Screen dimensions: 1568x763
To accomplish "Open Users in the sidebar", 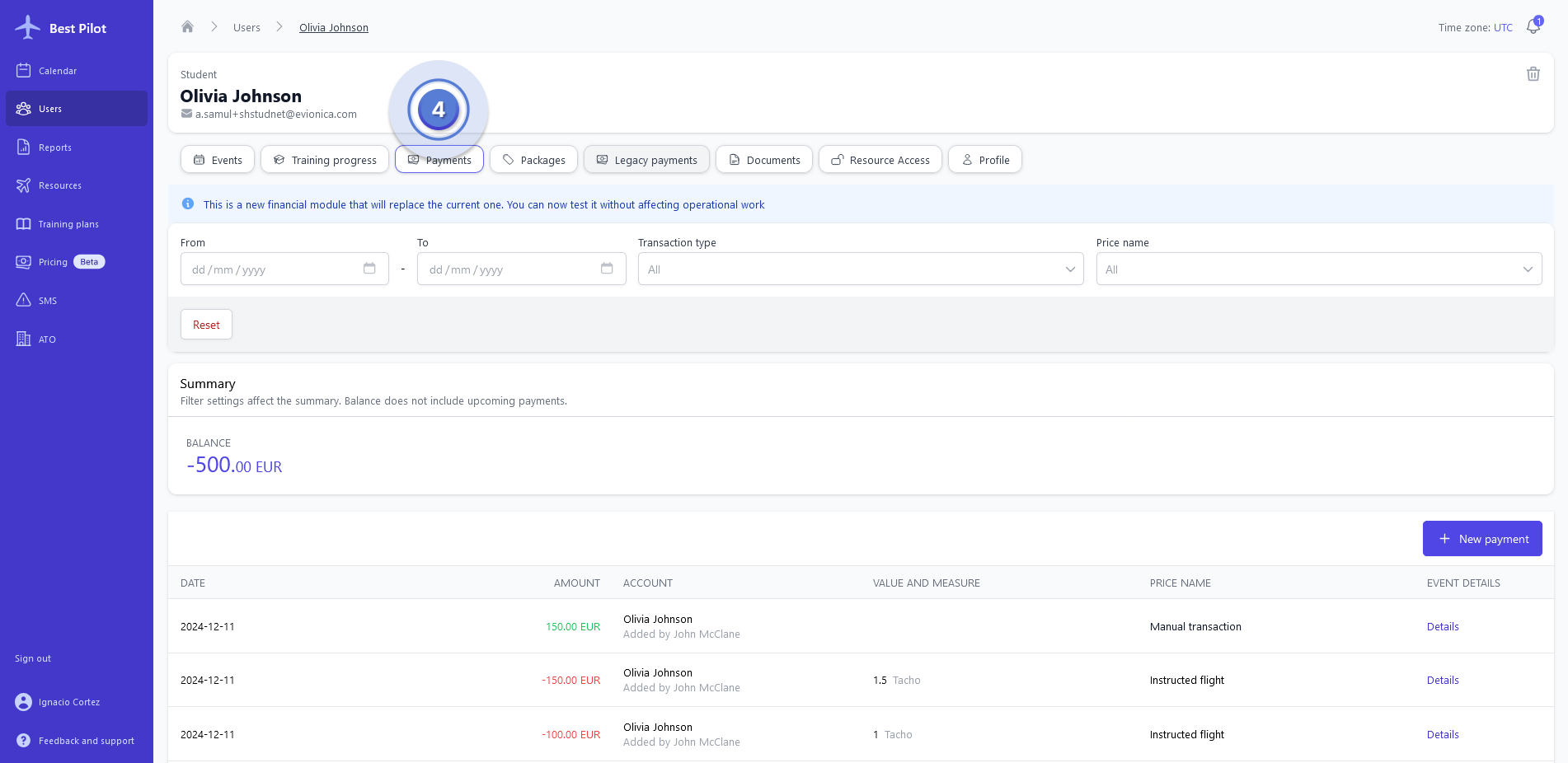I will [77, 109].
